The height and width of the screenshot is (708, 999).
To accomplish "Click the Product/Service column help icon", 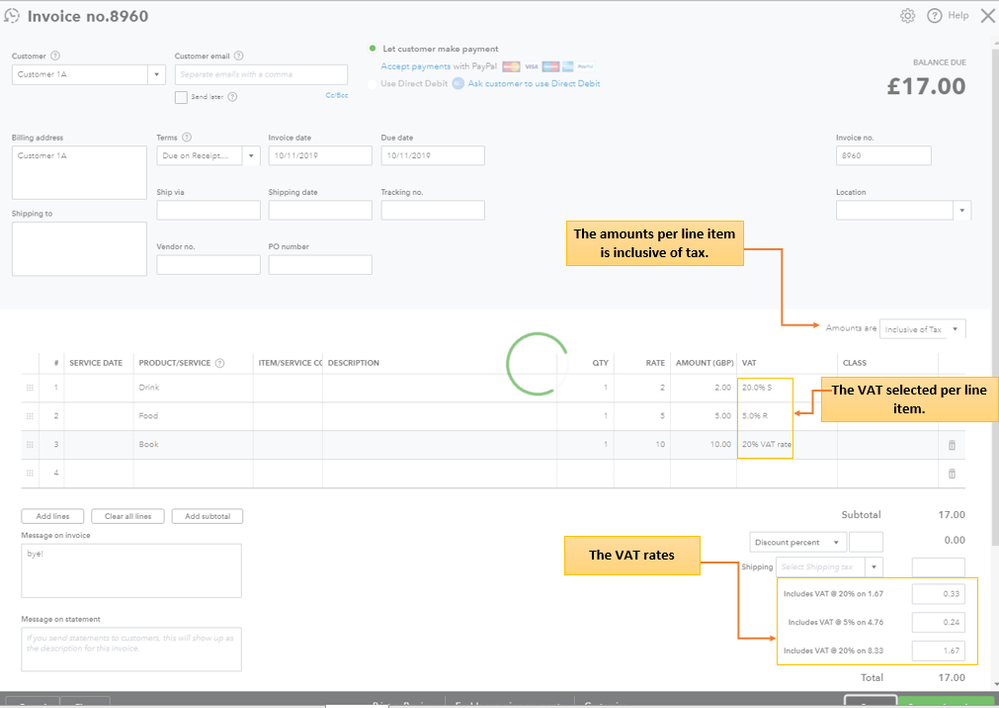I will pyautogui.click(x=220, y=363).
